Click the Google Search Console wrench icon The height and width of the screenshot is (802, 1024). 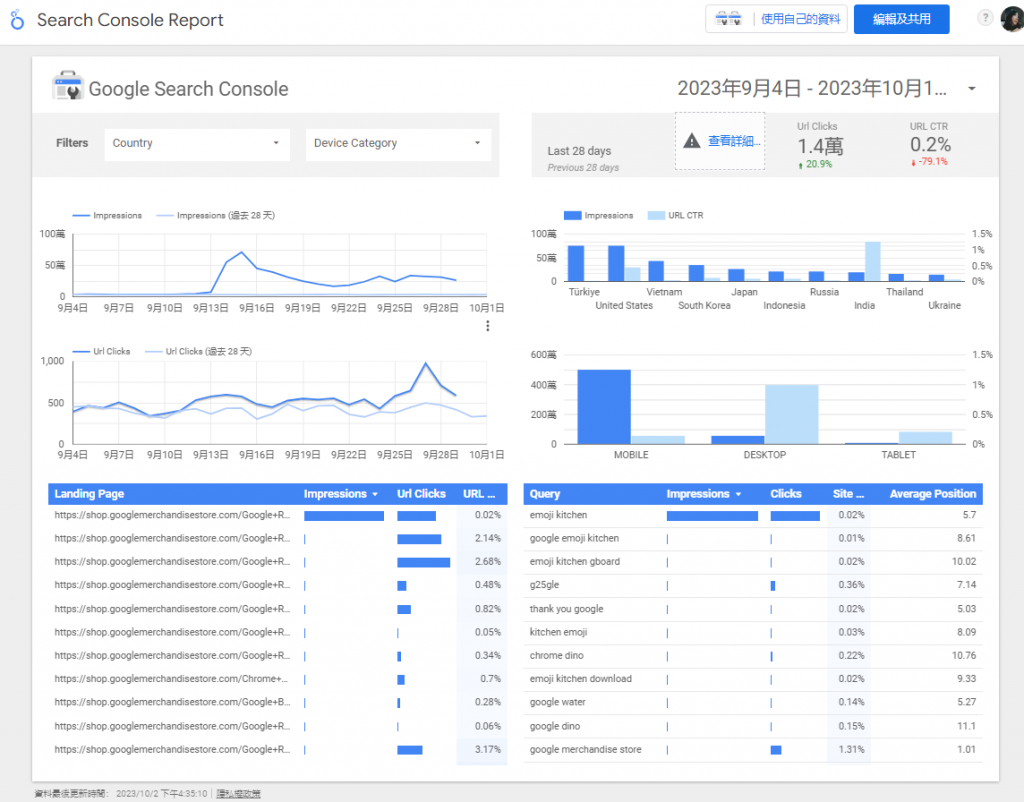(67, 86)
